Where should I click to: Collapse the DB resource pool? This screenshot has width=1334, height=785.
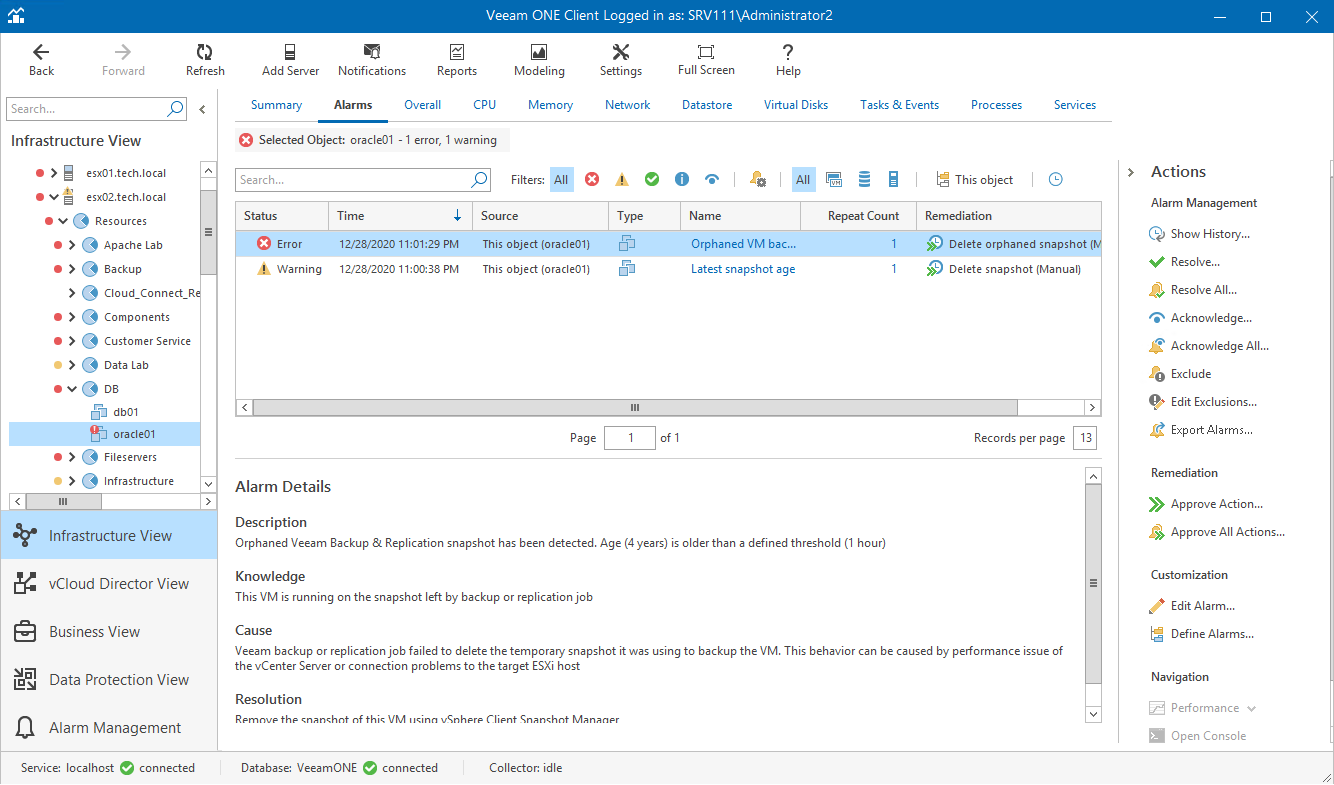click(72, 389)
